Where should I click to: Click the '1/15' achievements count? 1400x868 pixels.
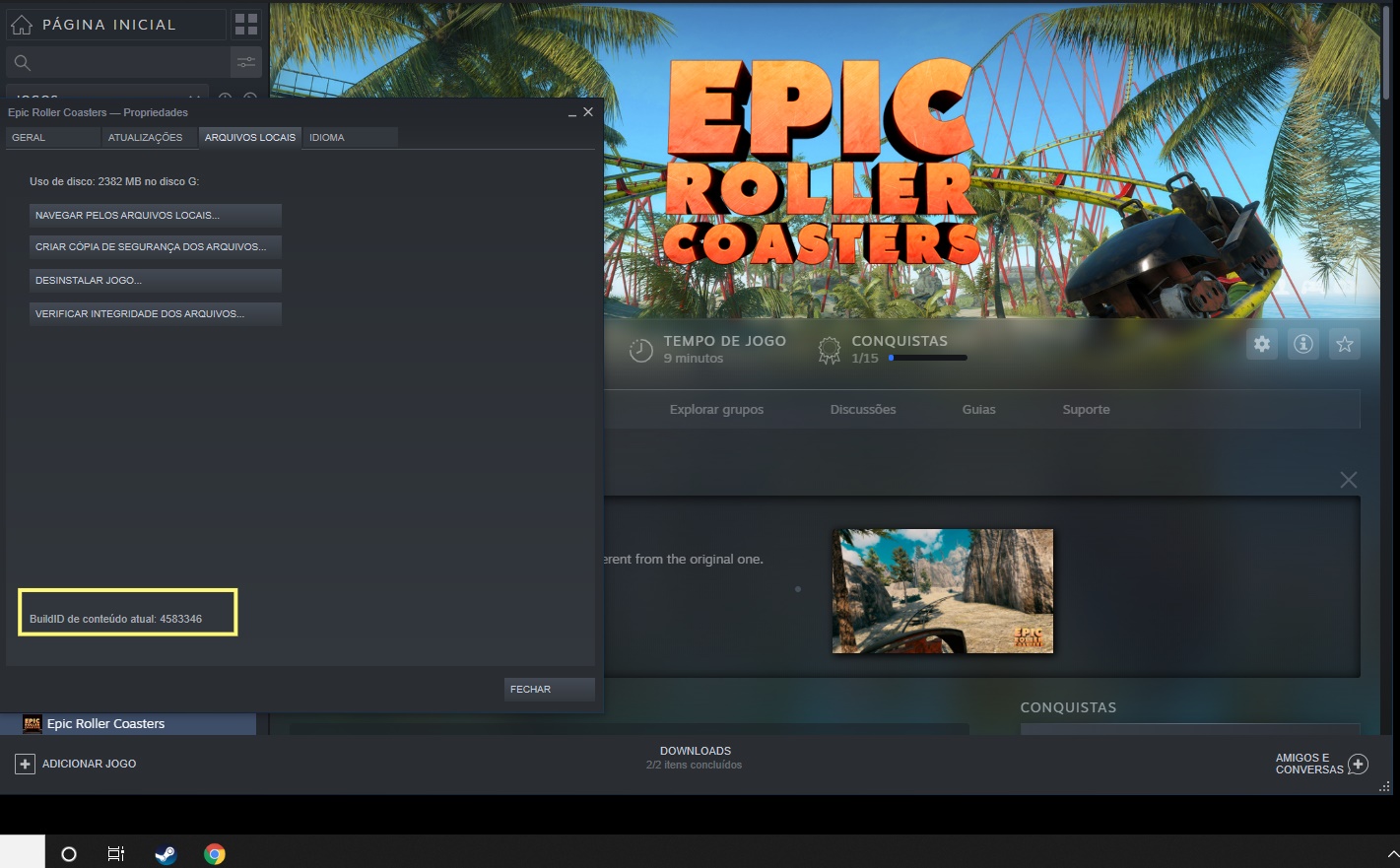[865, 359]
